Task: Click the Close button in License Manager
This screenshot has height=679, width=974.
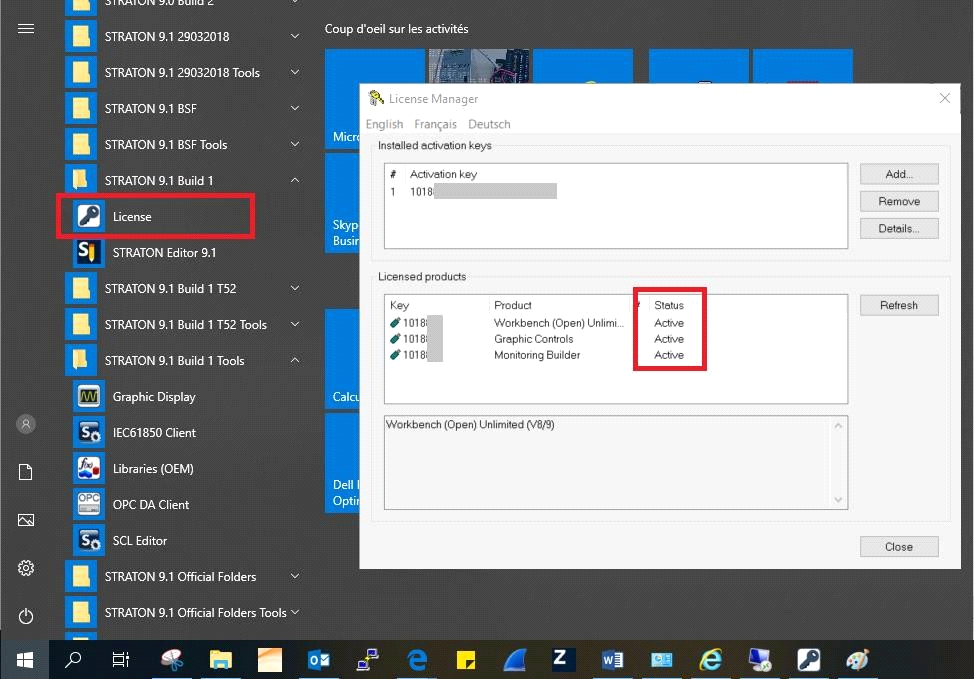Action: click(x=899, y=547)
